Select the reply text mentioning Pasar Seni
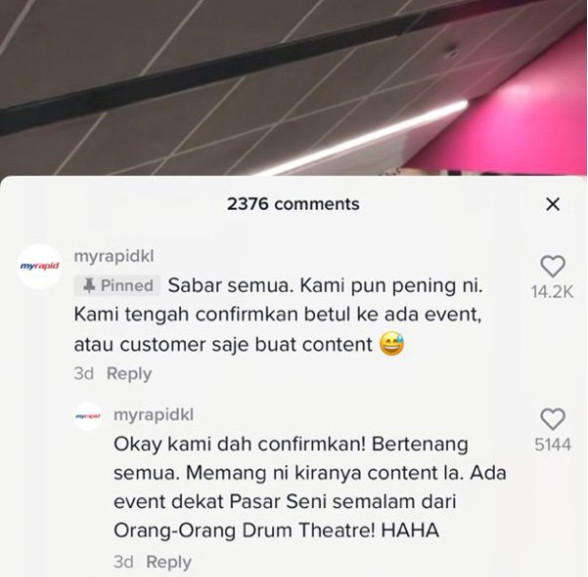The image size is (588, 577). (x=310, y=487)
